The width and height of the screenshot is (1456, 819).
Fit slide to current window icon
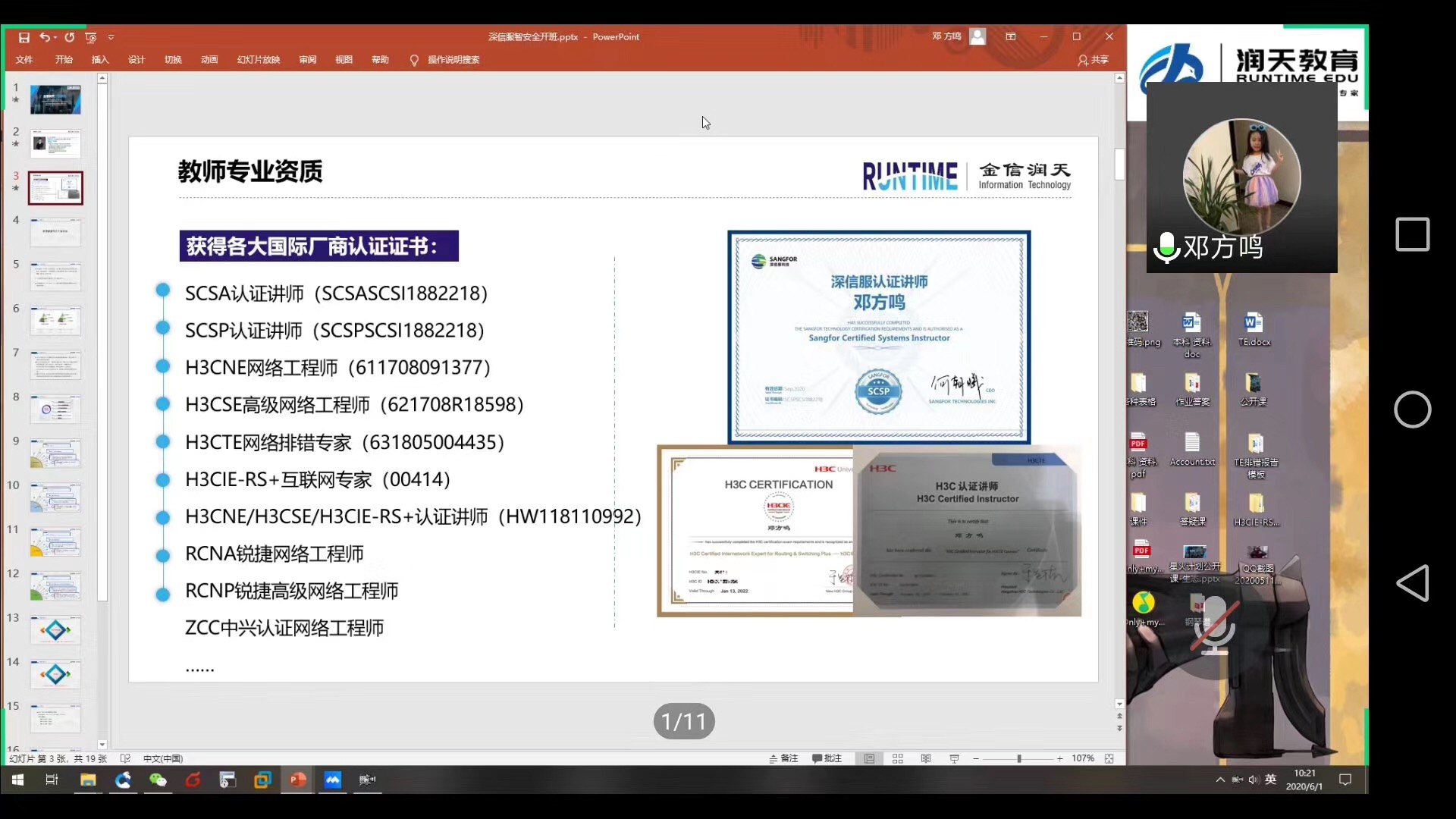click(1109, 758)
